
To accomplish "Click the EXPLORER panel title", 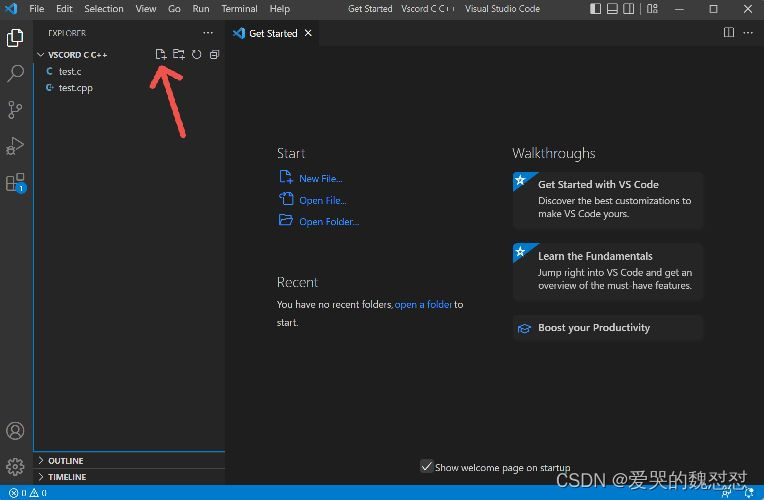I will click(67, 33).
